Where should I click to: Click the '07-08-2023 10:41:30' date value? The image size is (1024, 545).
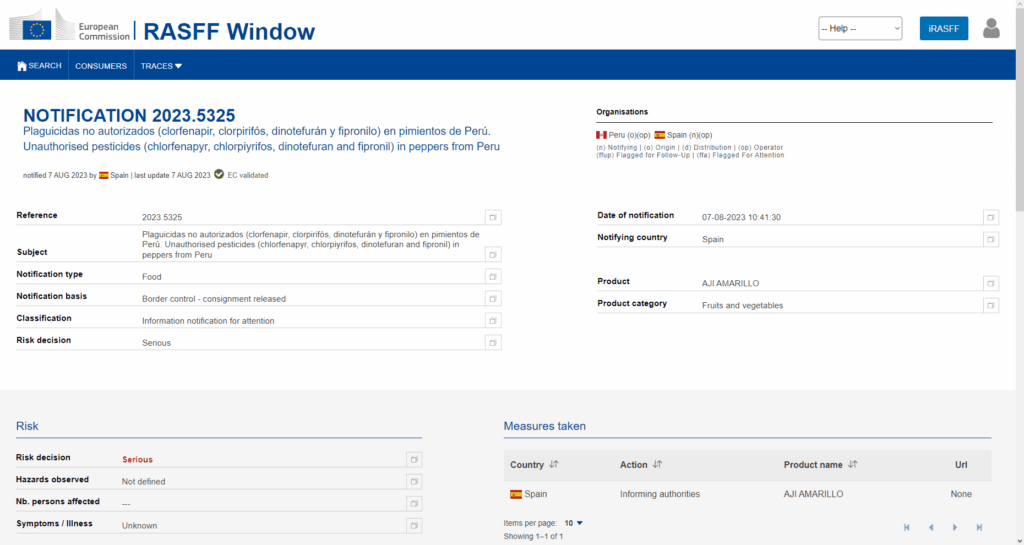741,217
